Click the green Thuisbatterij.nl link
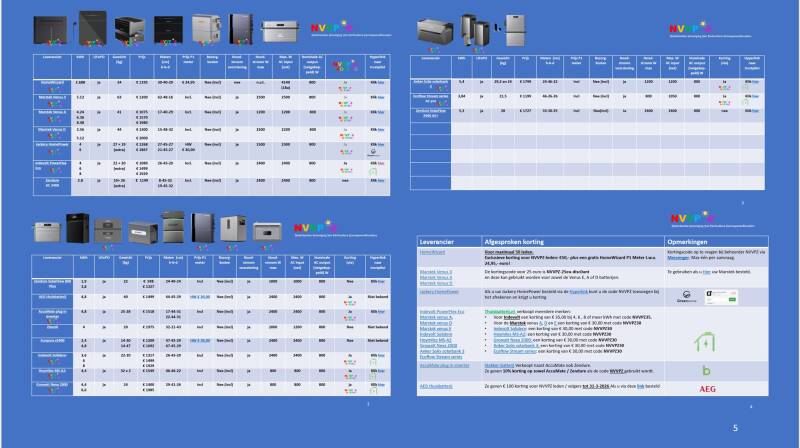 point(499,311)
